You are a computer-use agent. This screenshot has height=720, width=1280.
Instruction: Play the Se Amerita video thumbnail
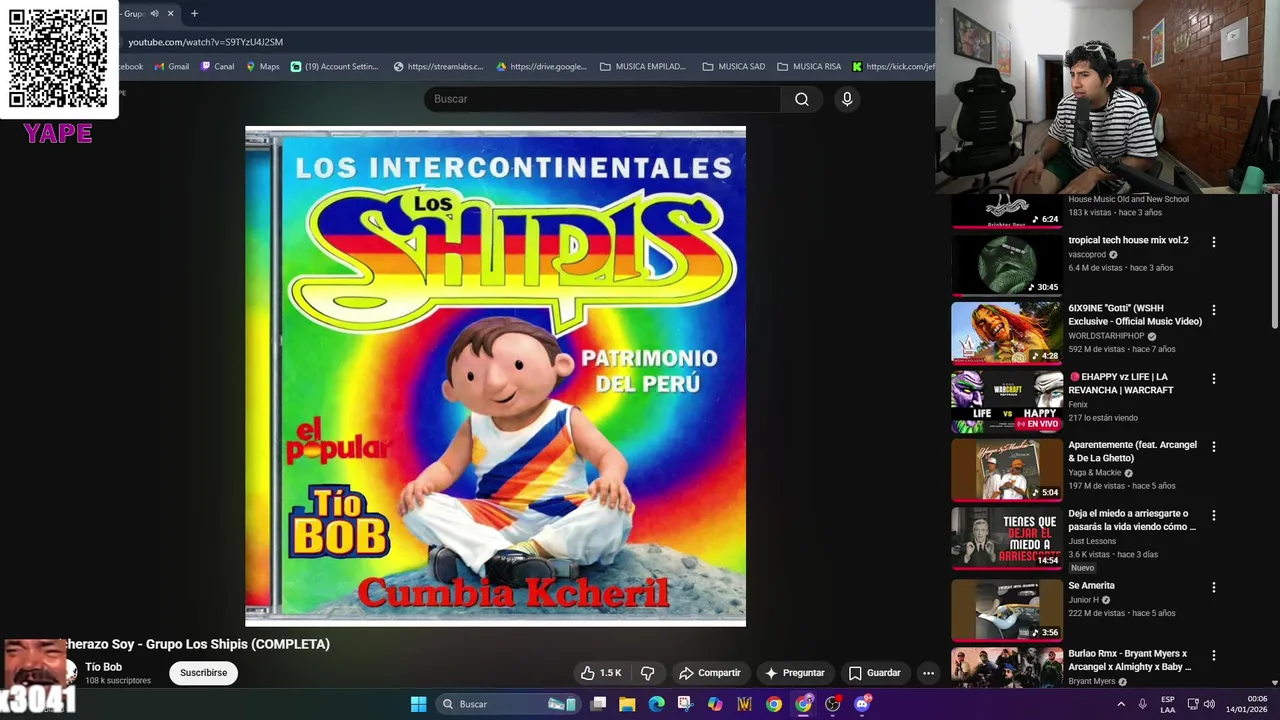coord(1006,609)
